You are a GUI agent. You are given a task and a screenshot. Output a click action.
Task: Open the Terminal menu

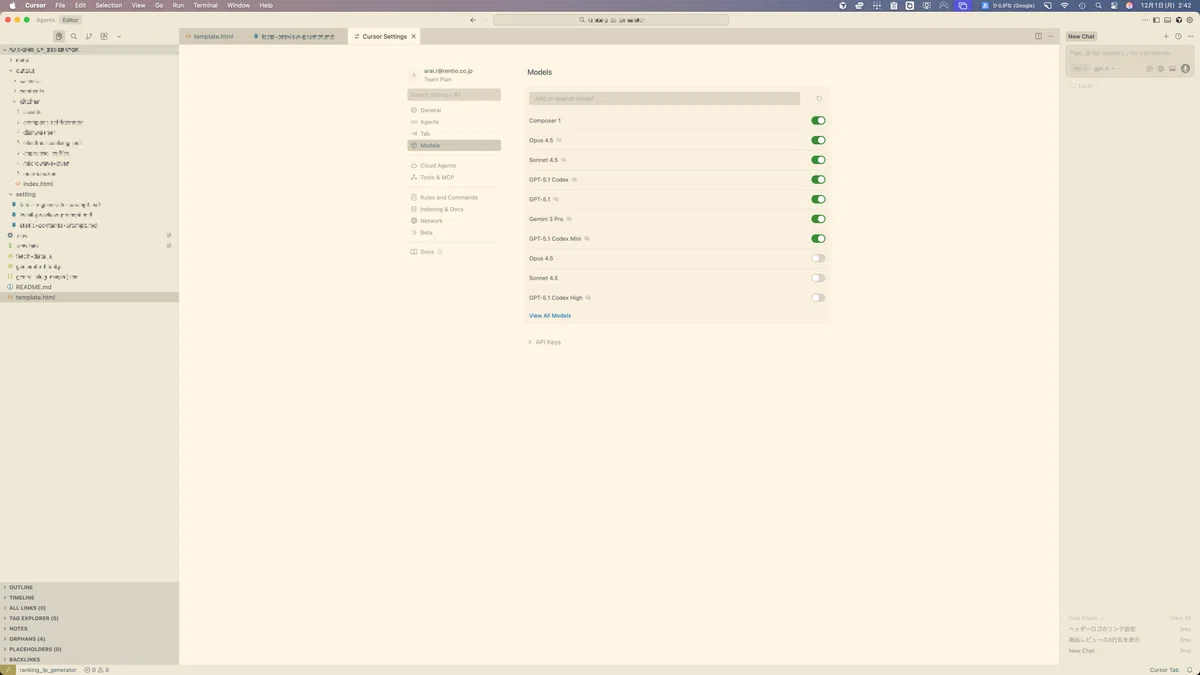(205, 5)
